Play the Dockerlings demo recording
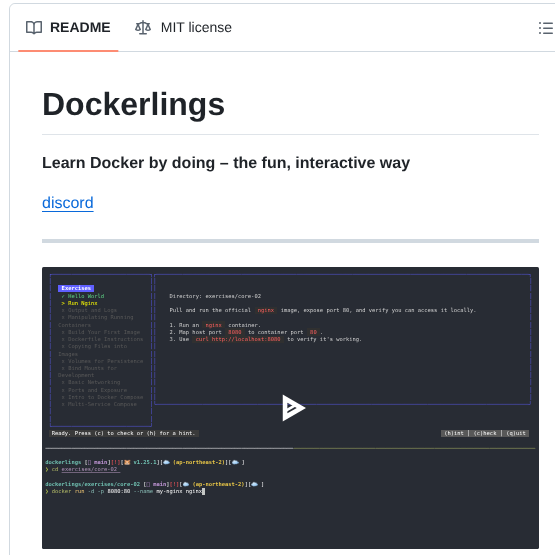 pyautogui.click(x=293, y=408)
